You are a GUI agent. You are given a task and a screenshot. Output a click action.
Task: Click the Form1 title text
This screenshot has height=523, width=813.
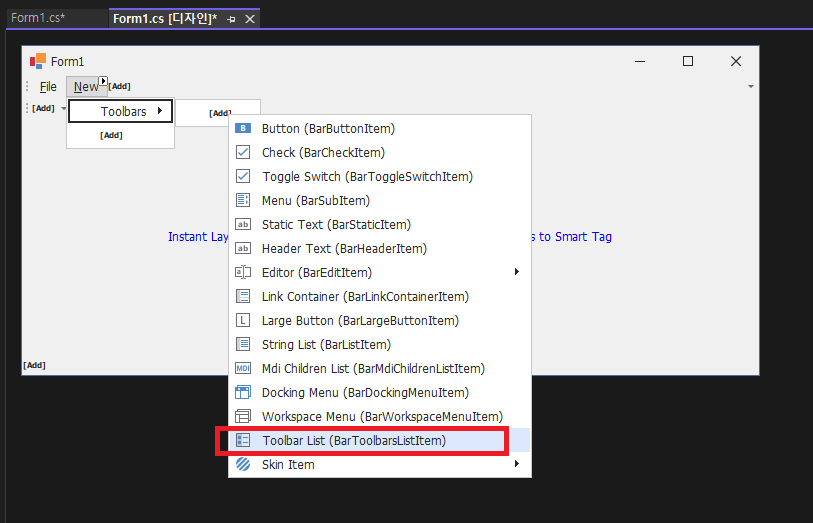(x=67, y=62)
